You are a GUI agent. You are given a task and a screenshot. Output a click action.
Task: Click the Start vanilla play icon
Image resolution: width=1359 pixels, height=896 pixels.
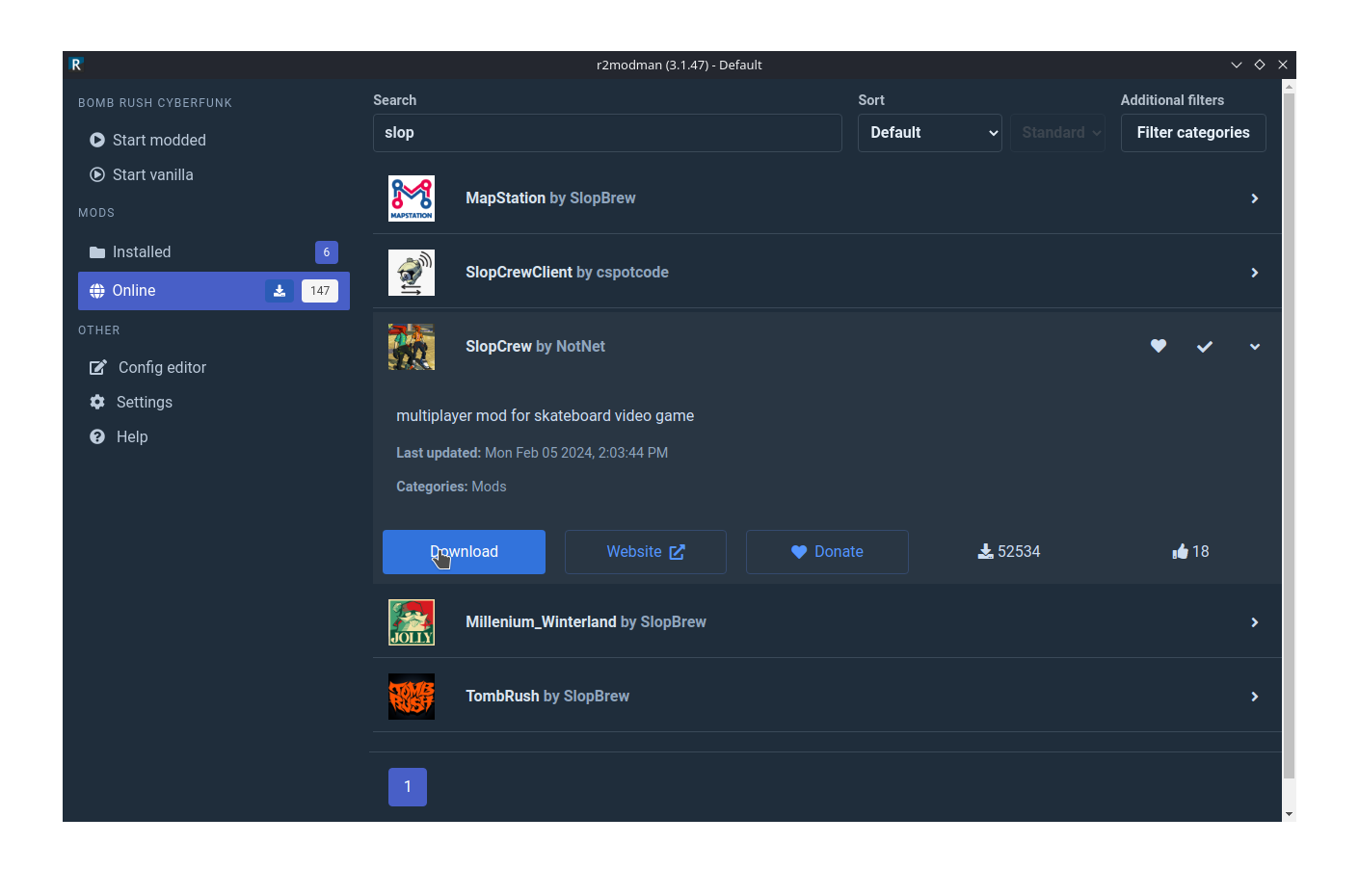(97, 174)
